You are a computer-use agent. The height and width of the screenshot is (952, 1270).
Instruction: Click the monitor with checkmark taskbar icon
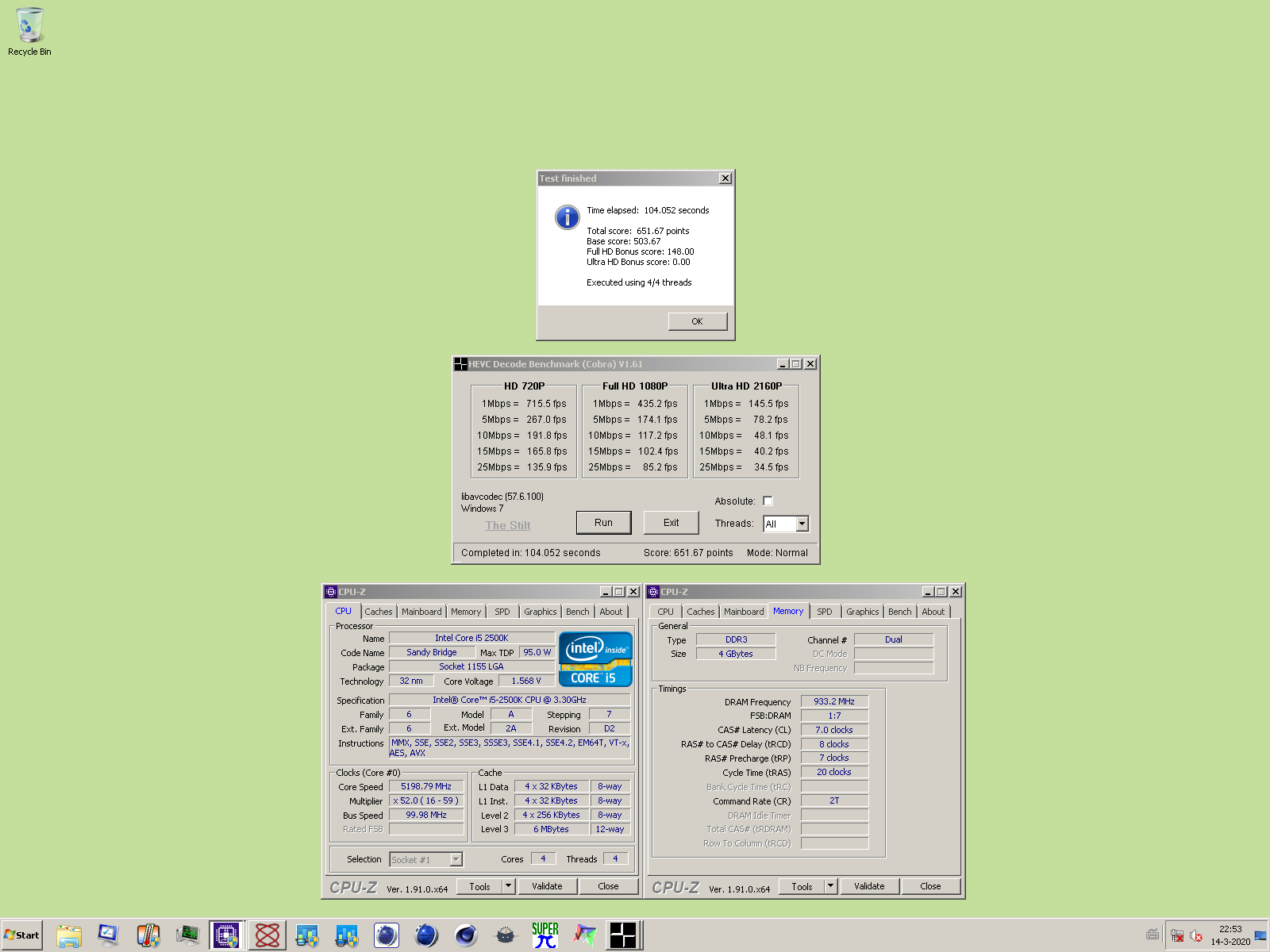click(x=109, y=935)
